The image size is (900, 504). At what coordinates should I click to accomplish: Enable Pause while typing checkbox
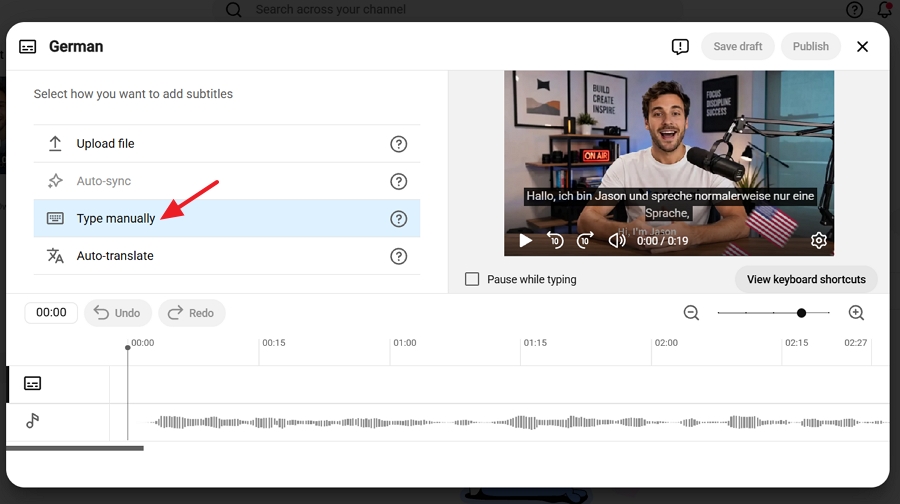click(x=472, y=279)
